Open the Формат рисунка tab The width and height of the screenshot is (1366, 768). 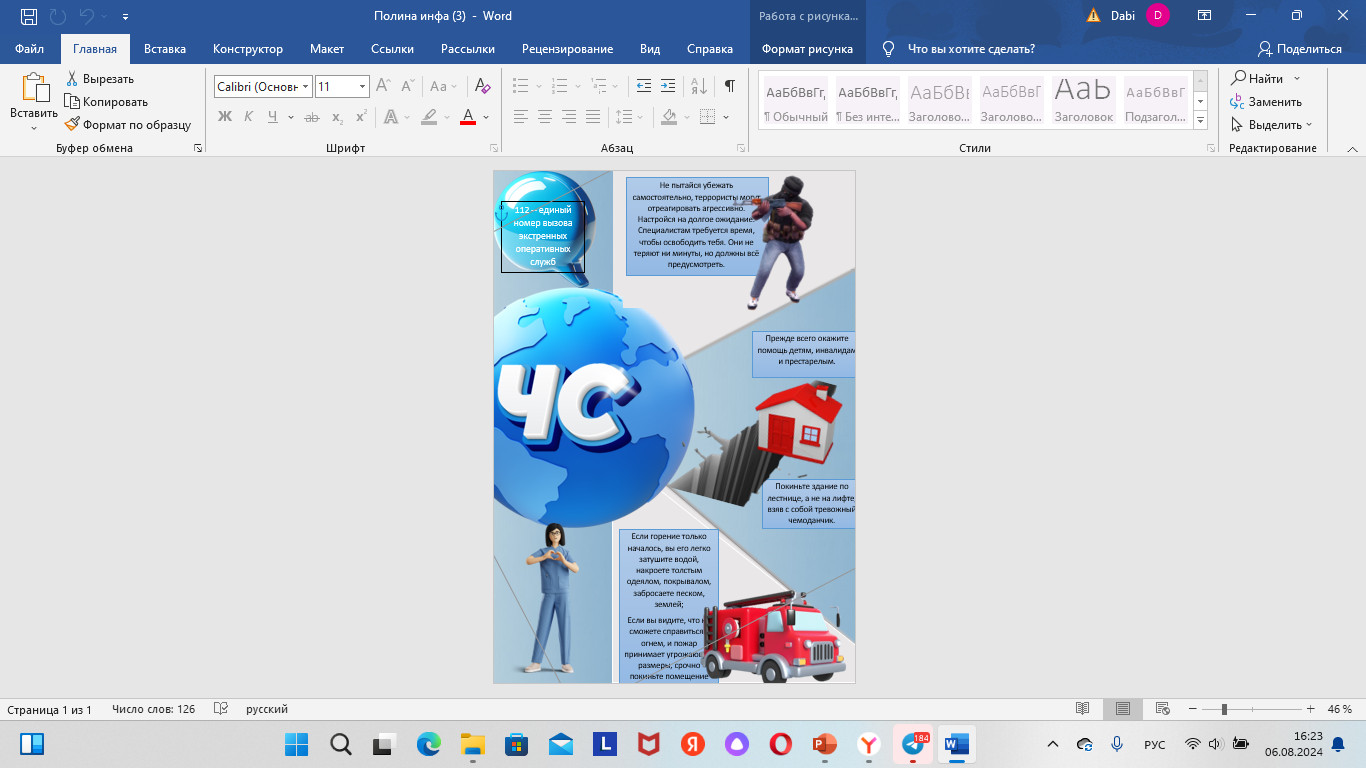tap(807, 49)
